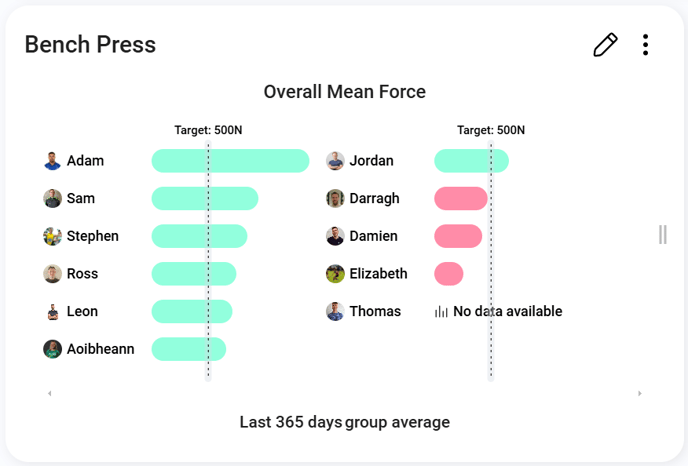Click Aoibheann's profile avatar

tap(53, 349)
